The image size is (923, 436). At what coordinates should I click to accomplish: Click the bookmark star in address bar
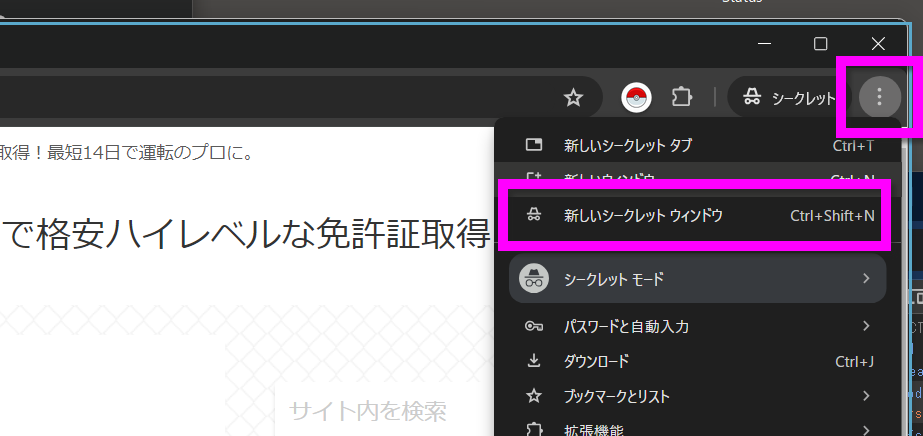coord(573,97)
